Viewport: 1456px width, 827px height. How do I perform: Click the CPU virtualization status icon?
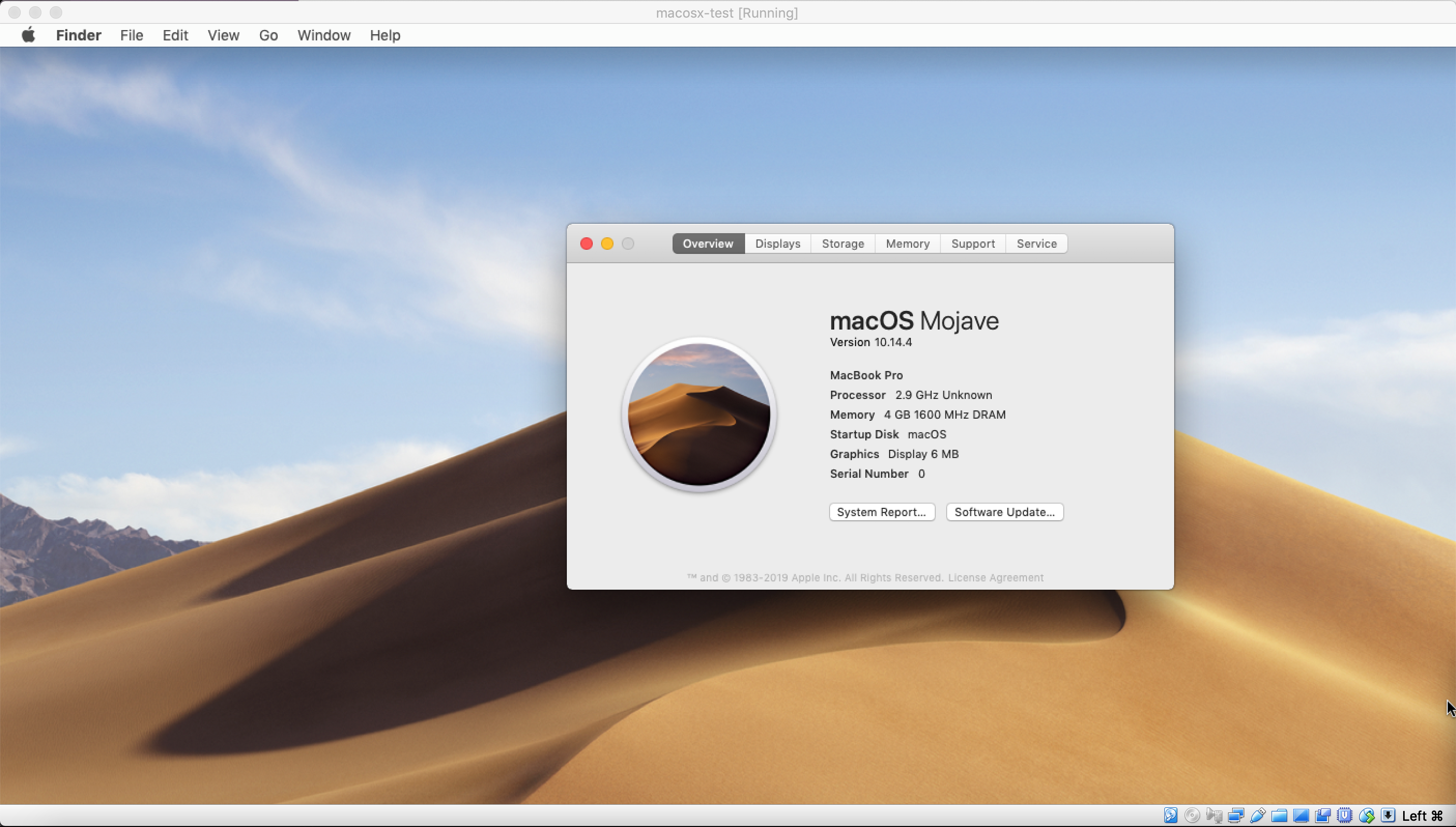1344,816
